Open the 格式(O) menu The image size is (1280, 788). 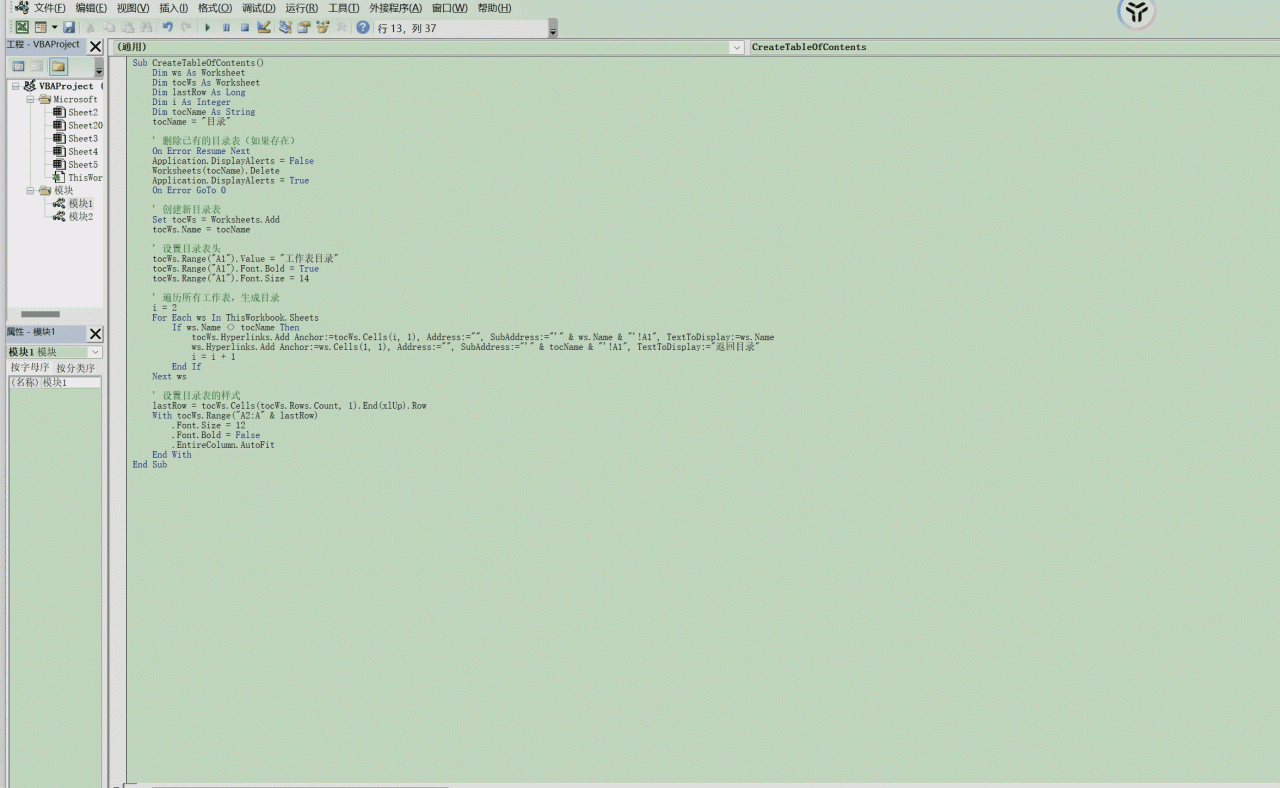point(214,8)
